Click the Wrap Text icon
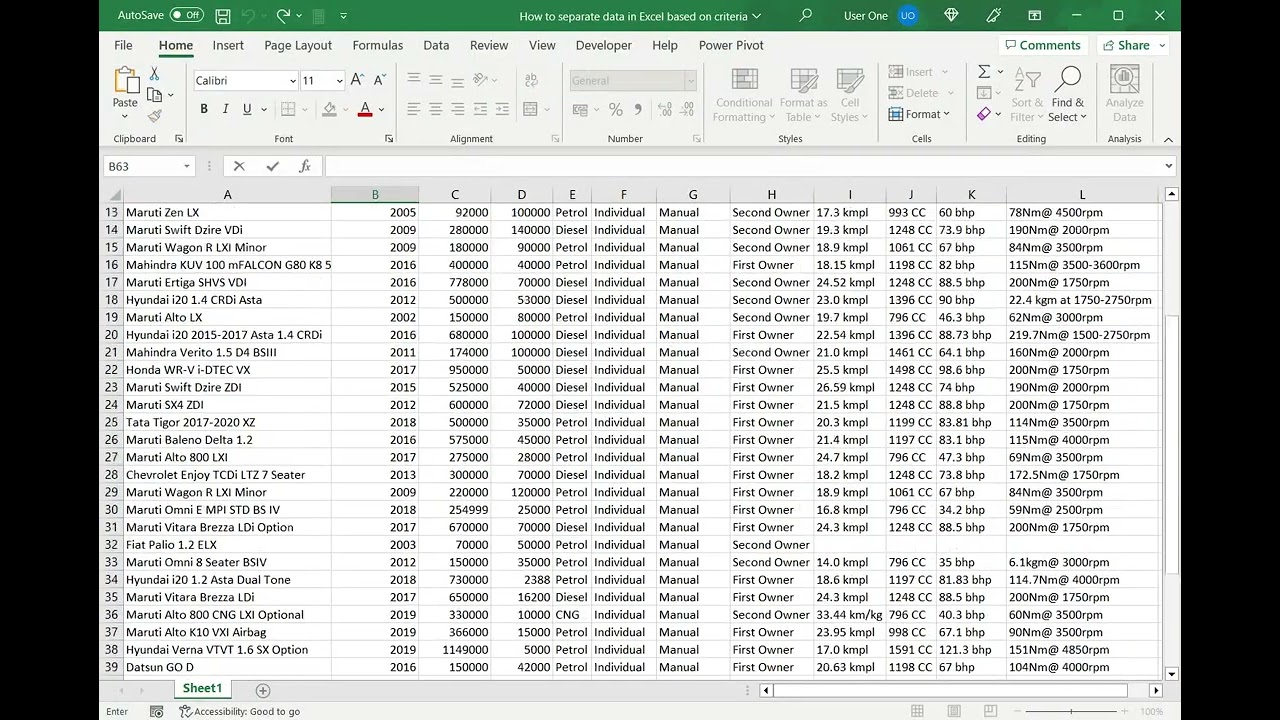The image size is (1280, 720). coord(530,80)
